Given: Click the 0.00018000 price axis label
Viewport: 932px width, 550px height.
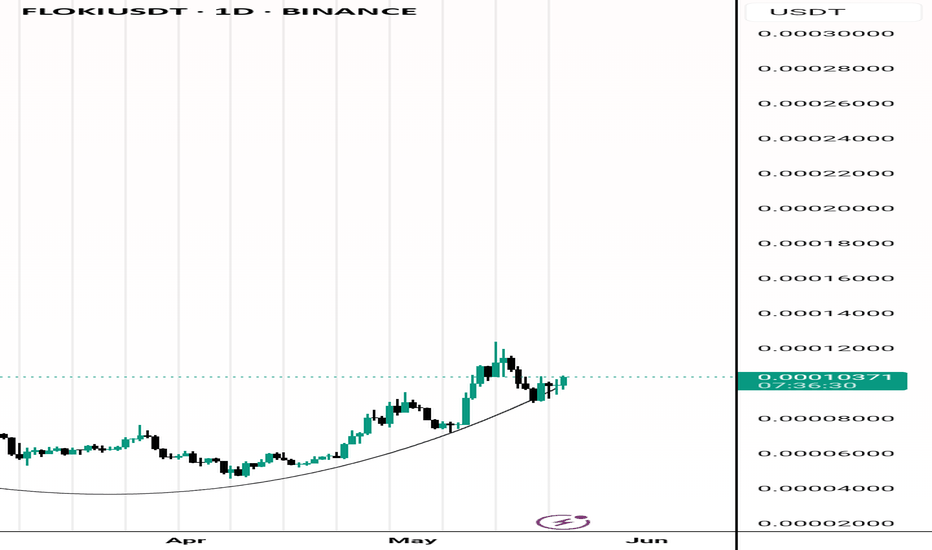Looking at the screenshot, I should coord(826,243).
